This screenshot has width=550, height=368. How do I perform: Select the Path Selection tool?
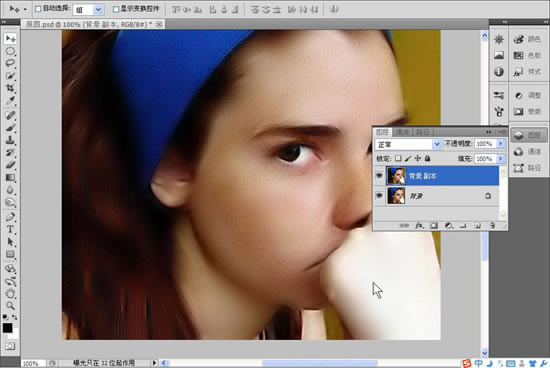(10, 242)
